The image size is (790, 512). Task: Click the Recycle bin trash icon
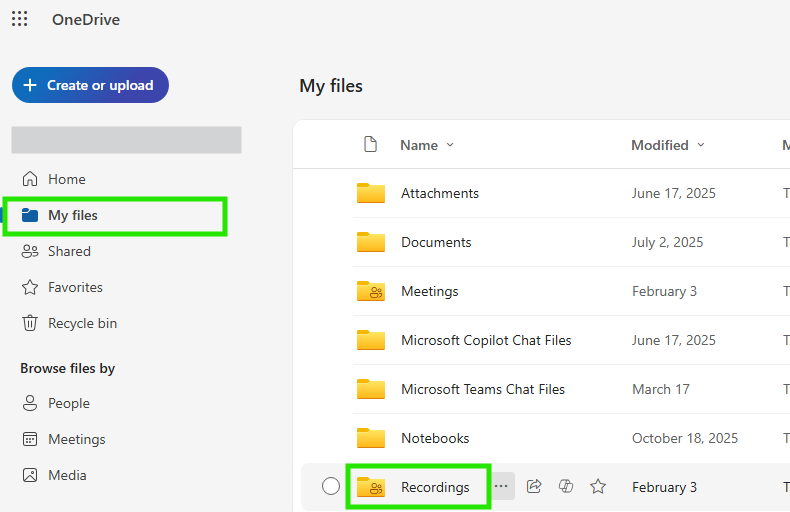pyautogui.click(x=30, y=323)
